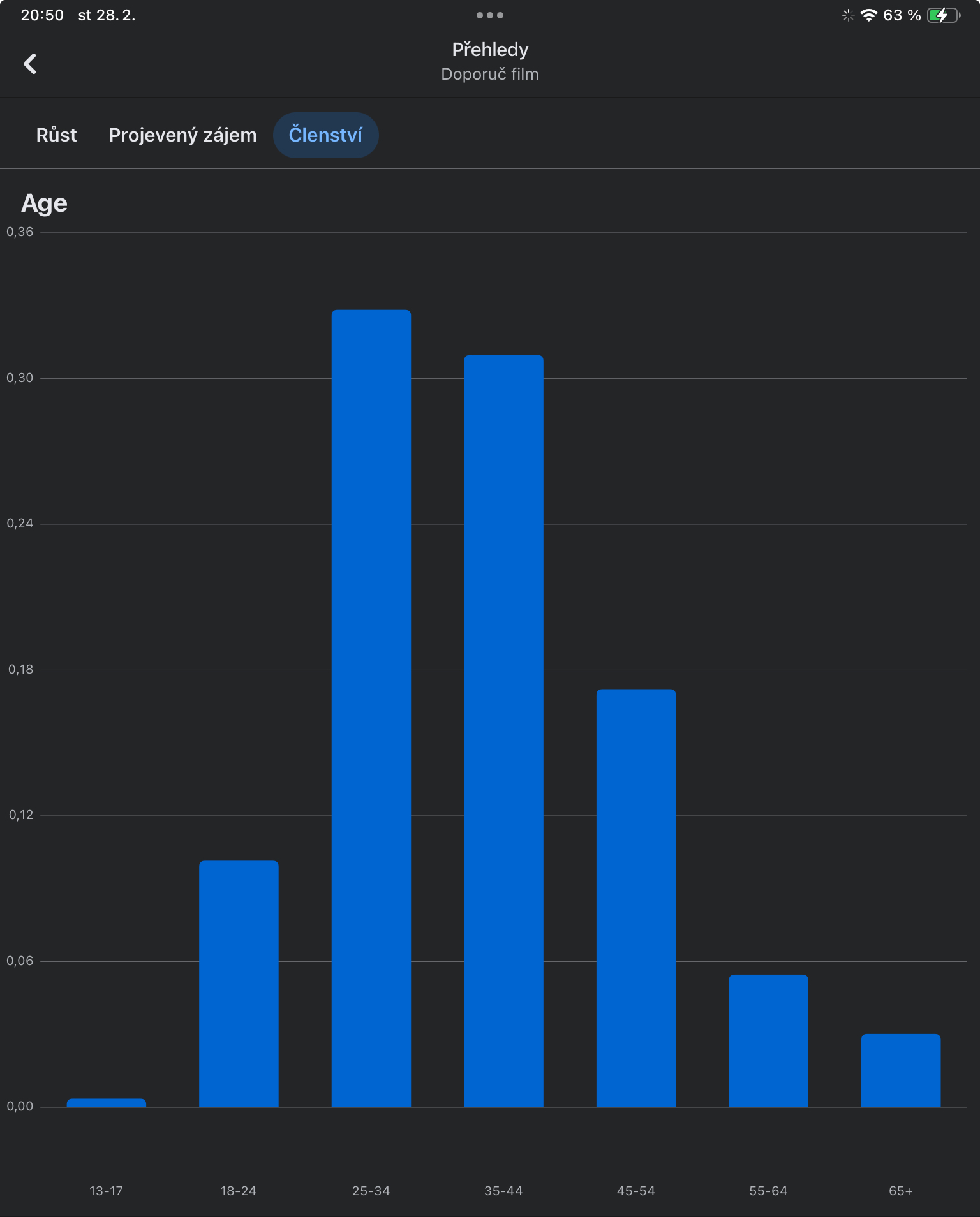Tap the 45-54 age bar

pyautogui.click(x=636, y=898)
